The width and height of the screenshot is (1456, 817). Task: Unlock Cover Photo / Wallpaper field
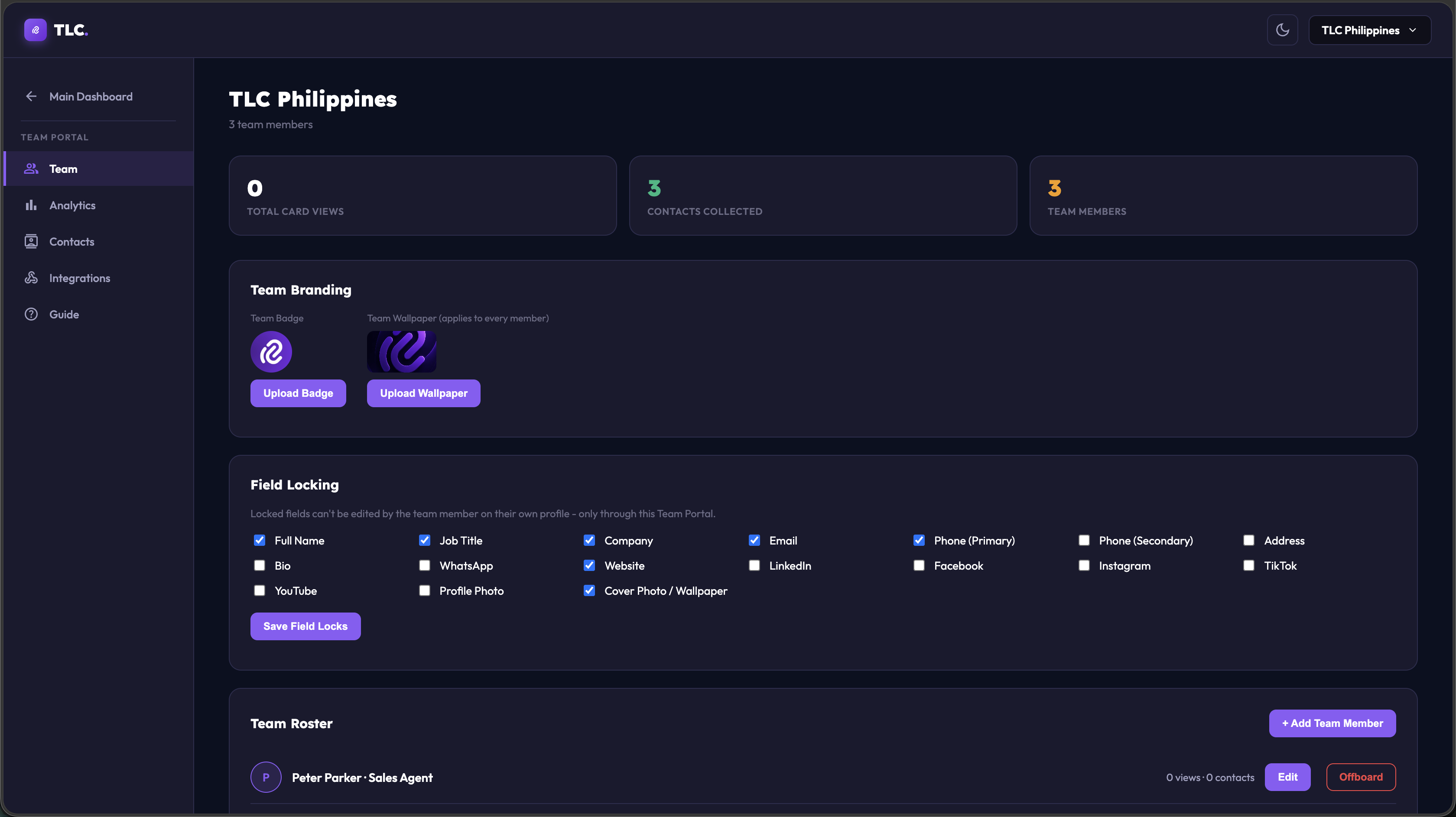pyautogui.click(x=589, y=590)
